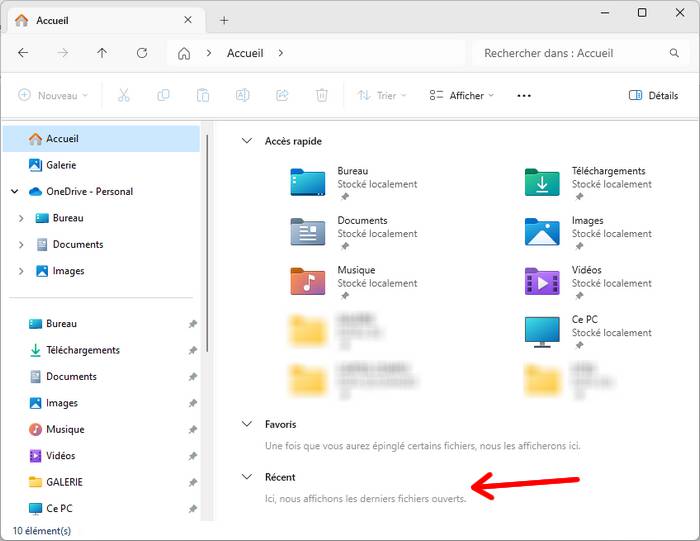Select Accueil in the navigation pane

[101, 139]
